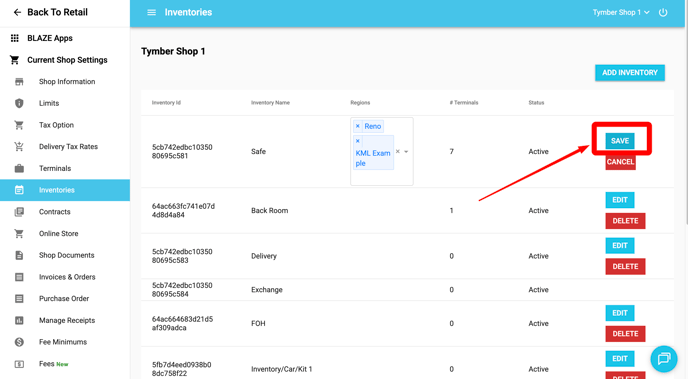The image size is (688, 379).
Task: Select the Inventories menu item
Action: click(x=65, y=190)
